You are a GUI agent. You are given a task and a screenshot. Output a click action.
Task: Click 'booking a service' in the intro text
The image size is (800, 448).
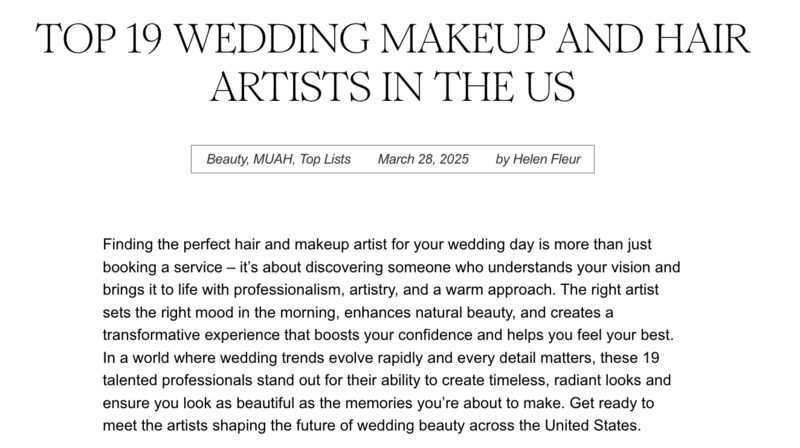[163, 267]
